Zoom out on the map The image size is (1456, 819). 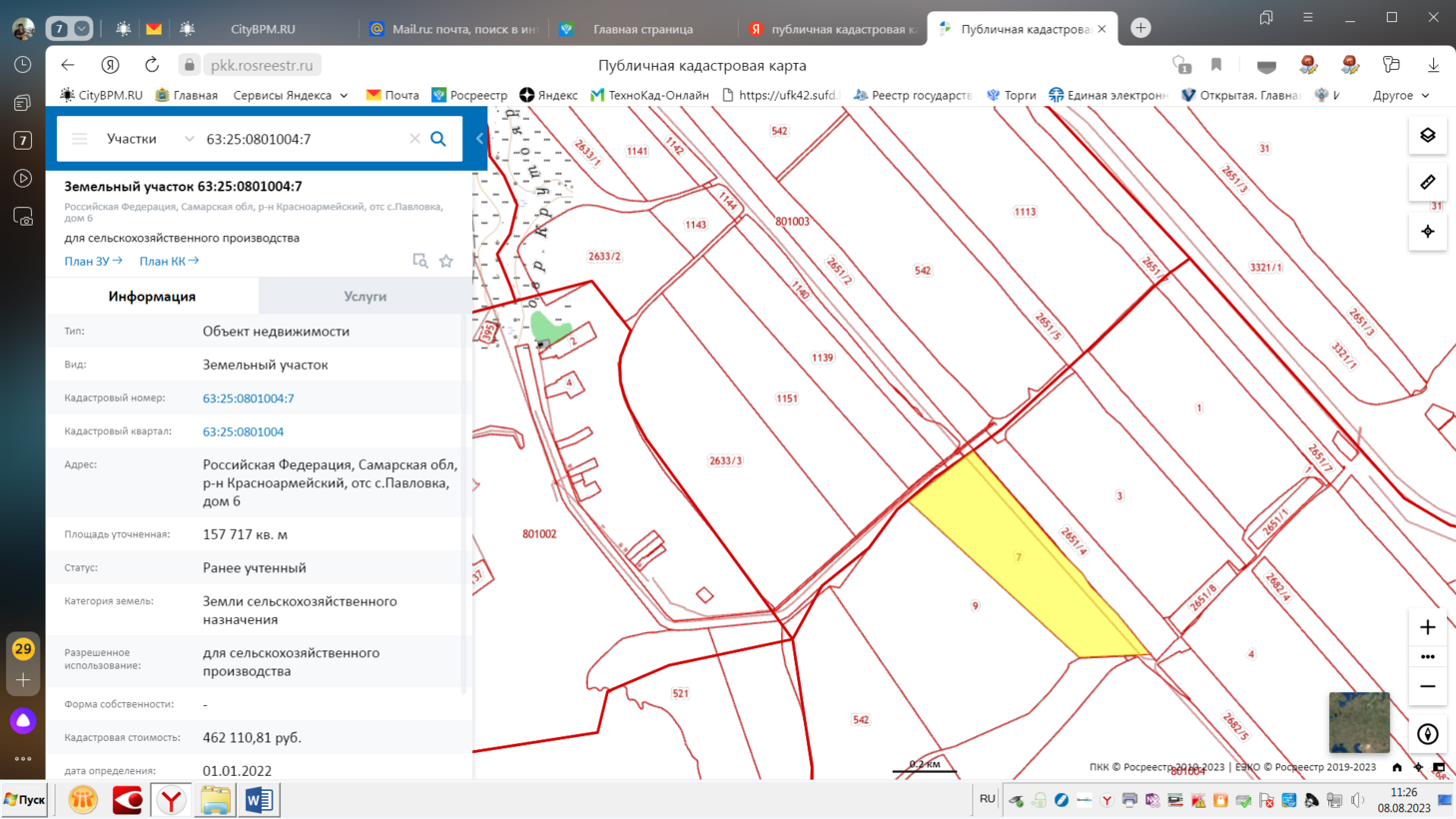1427,686
